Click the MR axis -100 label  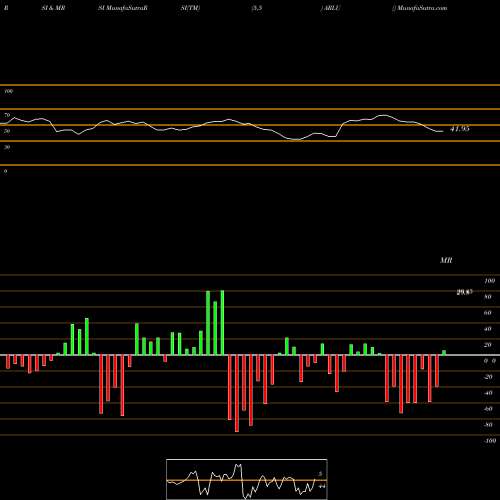490,441
